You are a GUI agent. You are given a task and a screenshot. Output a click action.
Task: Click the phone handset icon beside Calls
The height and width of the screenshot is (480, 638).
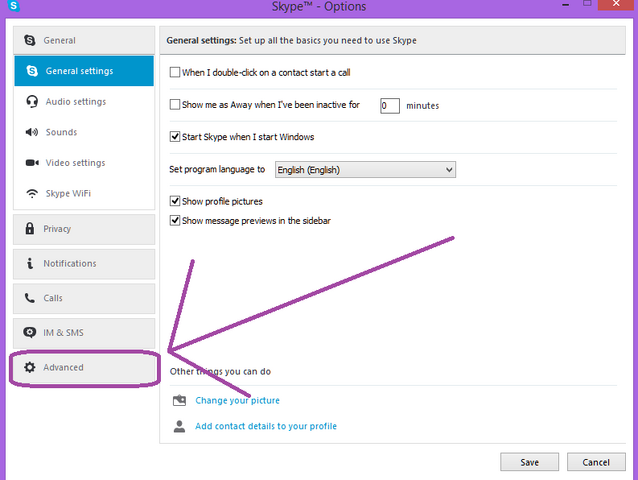tap(30, 298)
